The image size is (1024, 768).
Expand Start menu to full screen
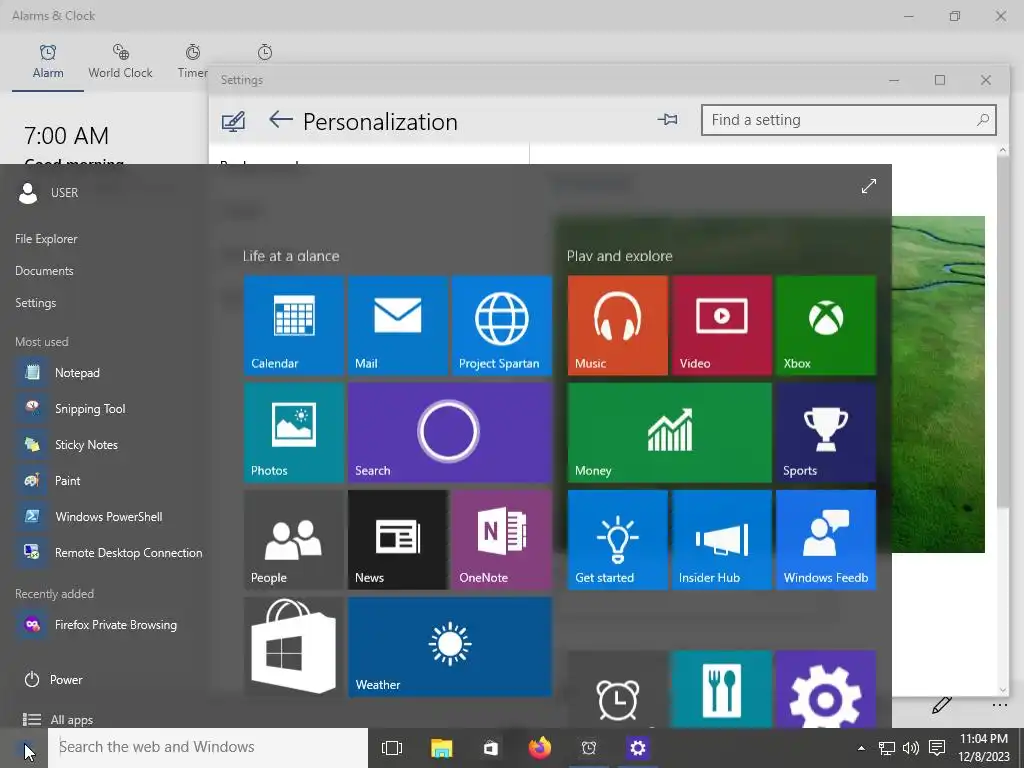point(869,186)
